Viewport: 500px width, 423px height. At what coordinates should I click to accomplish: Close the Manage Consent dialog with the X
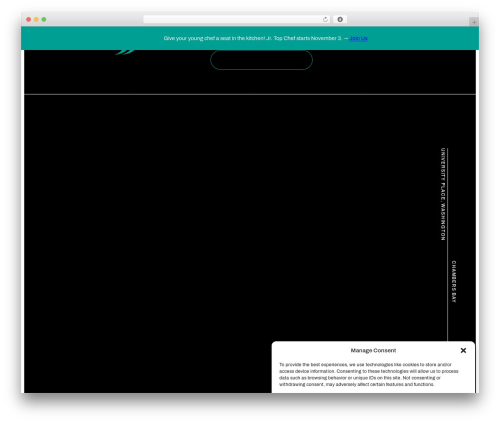pos(463,350)
